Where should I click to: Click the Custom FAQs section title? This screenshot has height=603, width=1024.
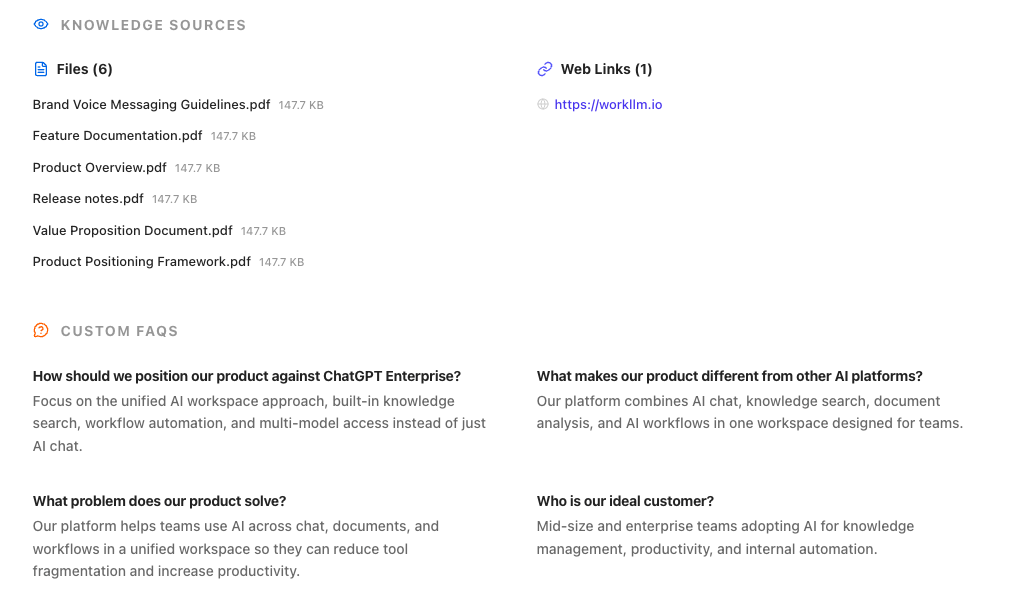pos(119,331)
